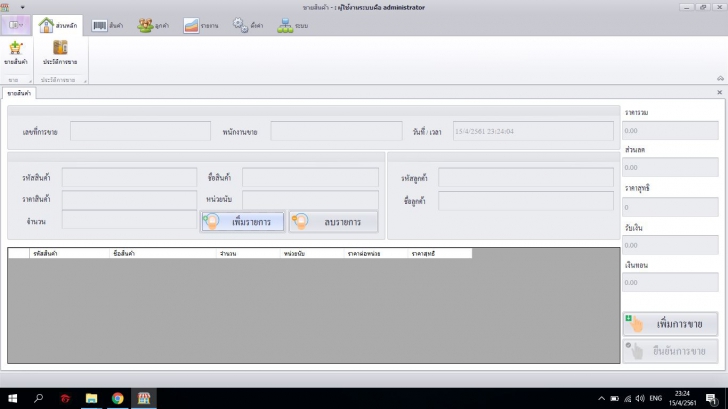Open the quick access toolbar dropdown arrow
Viewport: 728px width, 409px height.
pos(22,7)
